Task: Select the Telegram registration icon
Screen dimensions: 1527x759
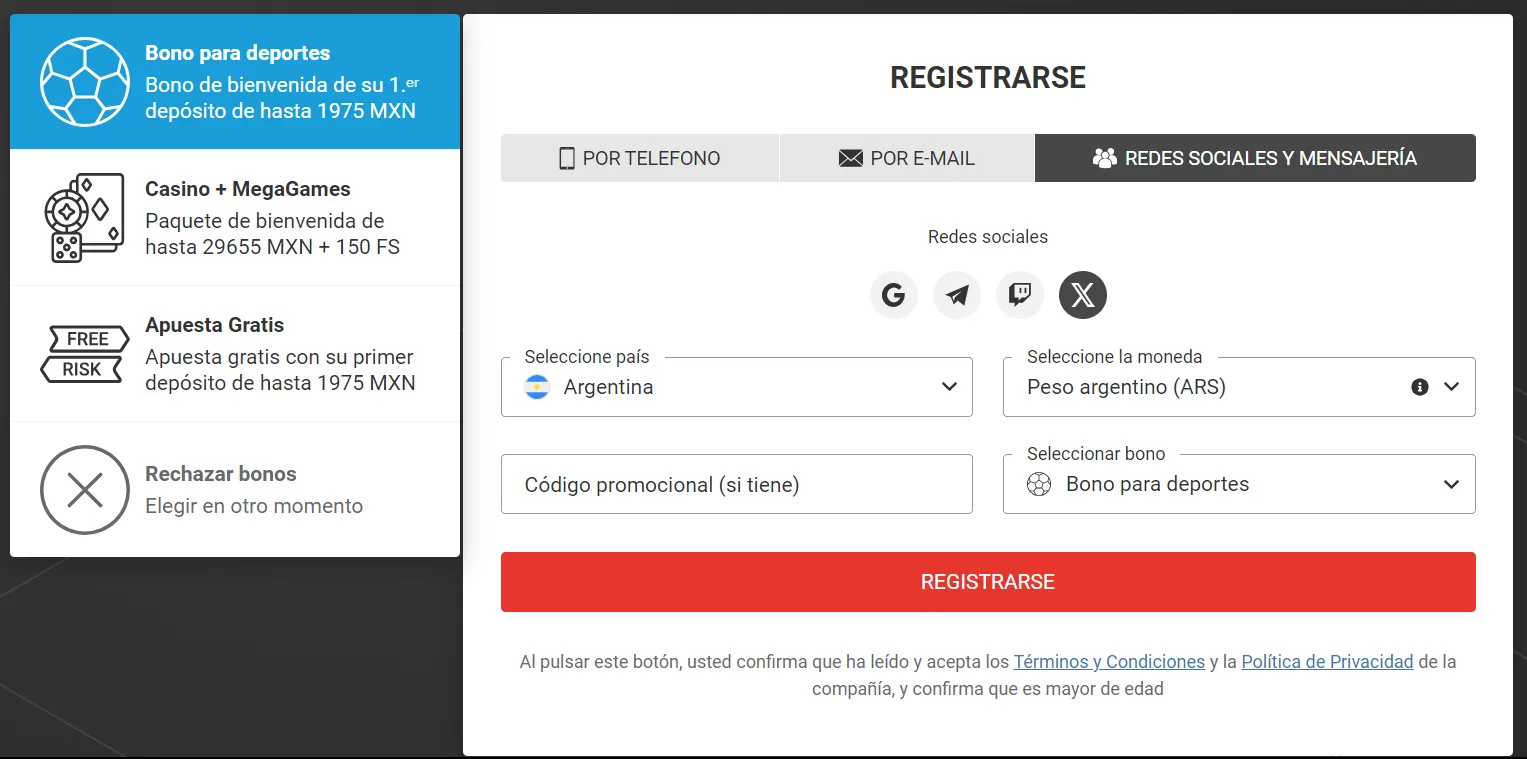Action: pos(956,295)
